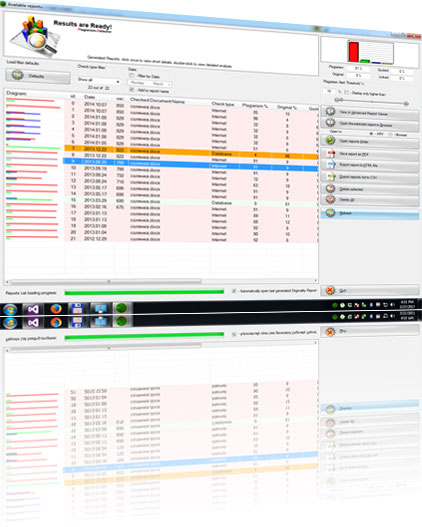This screenshot has width=422, height=527.
Task: Click the Reports List loading progress bar
Action: (x=144, y=292)
